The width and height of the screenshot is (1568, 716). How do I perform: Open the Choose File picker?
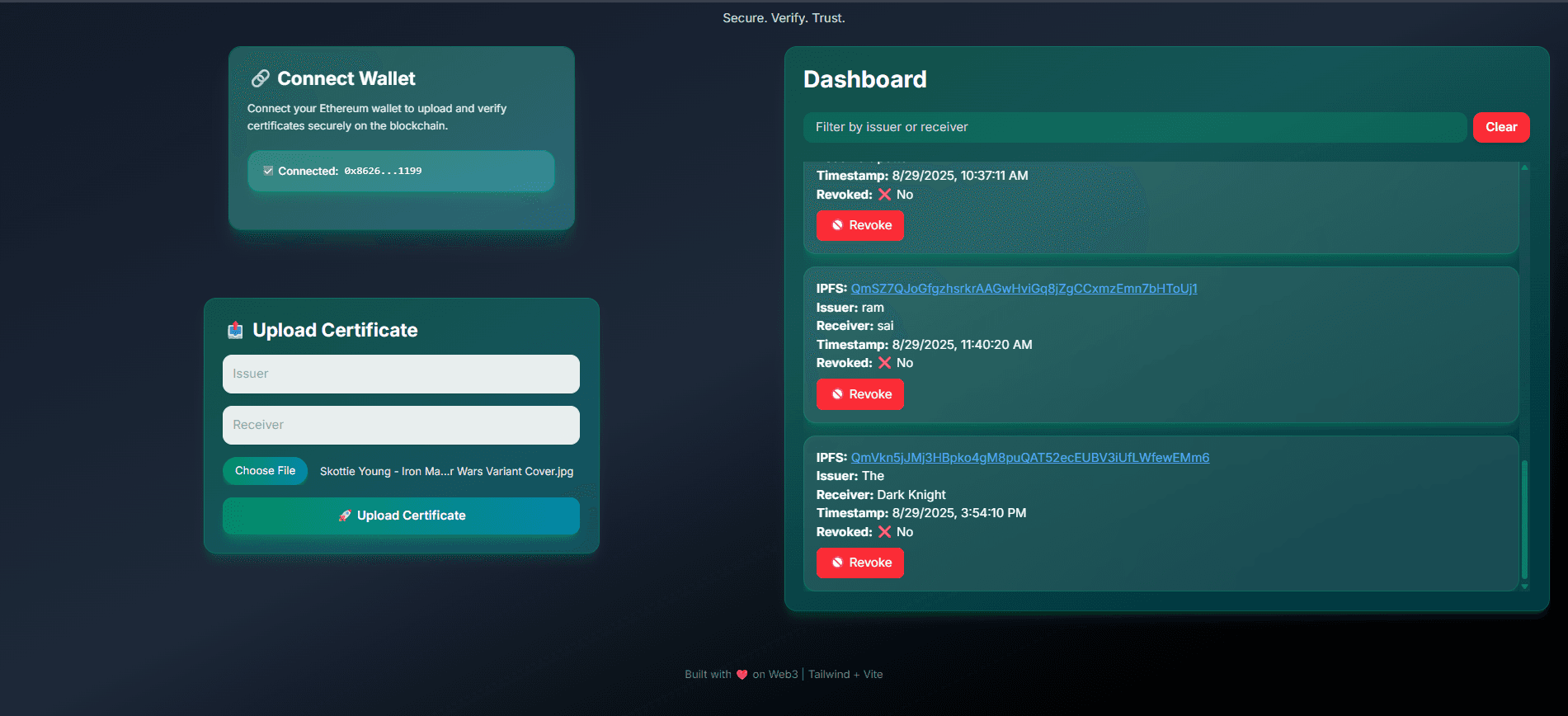click(265, 471)
